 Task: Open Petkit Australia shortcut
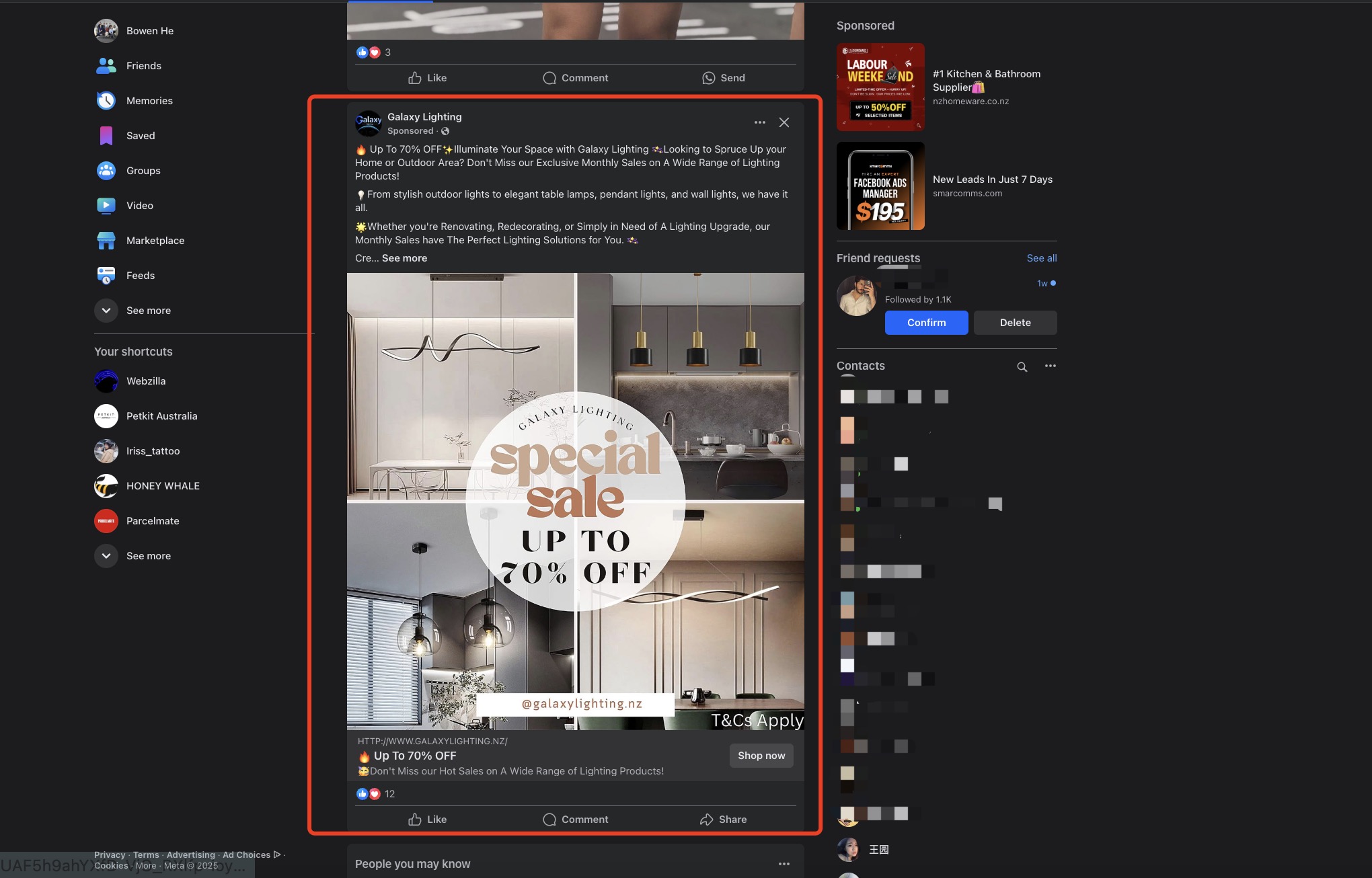146,416
